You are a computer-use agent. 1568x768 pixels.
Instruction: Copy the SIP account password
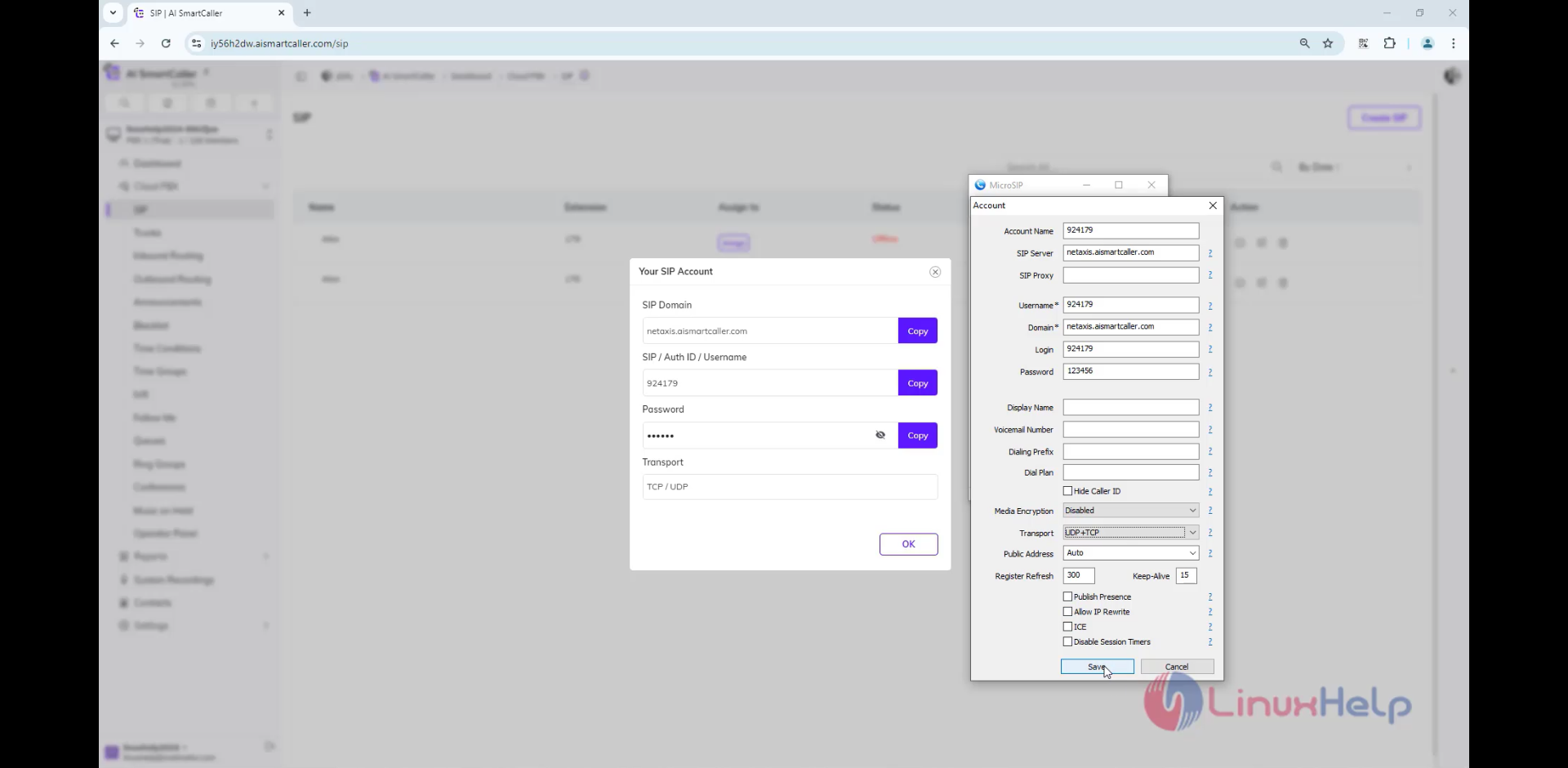tap(917, 435)
